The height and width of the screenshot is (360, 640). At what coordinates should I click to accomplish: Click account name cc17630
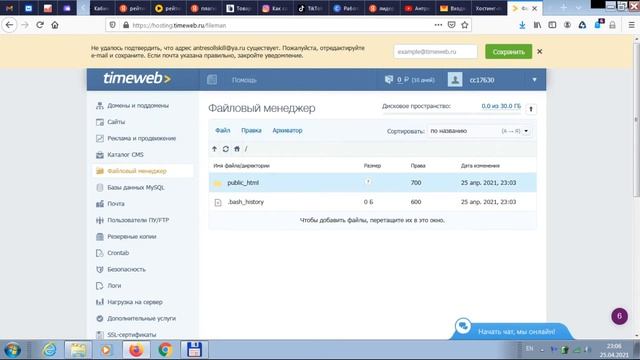tap(482, 80)
